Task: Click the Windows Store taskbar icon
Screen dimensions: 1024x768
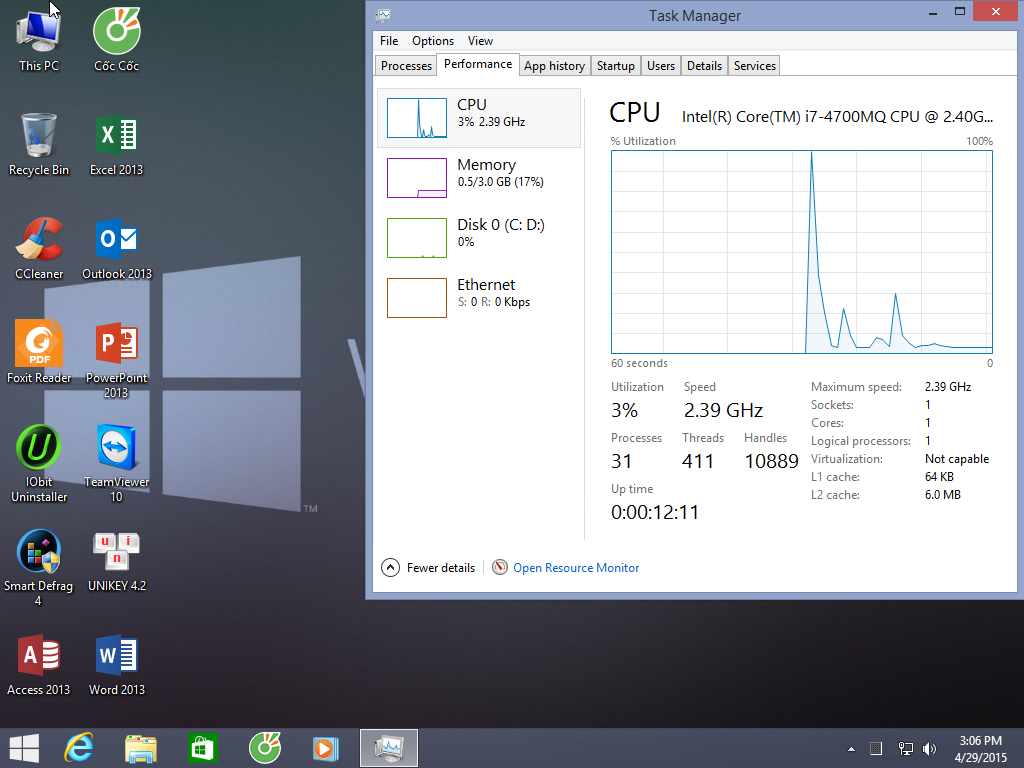Action: [x=202, y=748]
